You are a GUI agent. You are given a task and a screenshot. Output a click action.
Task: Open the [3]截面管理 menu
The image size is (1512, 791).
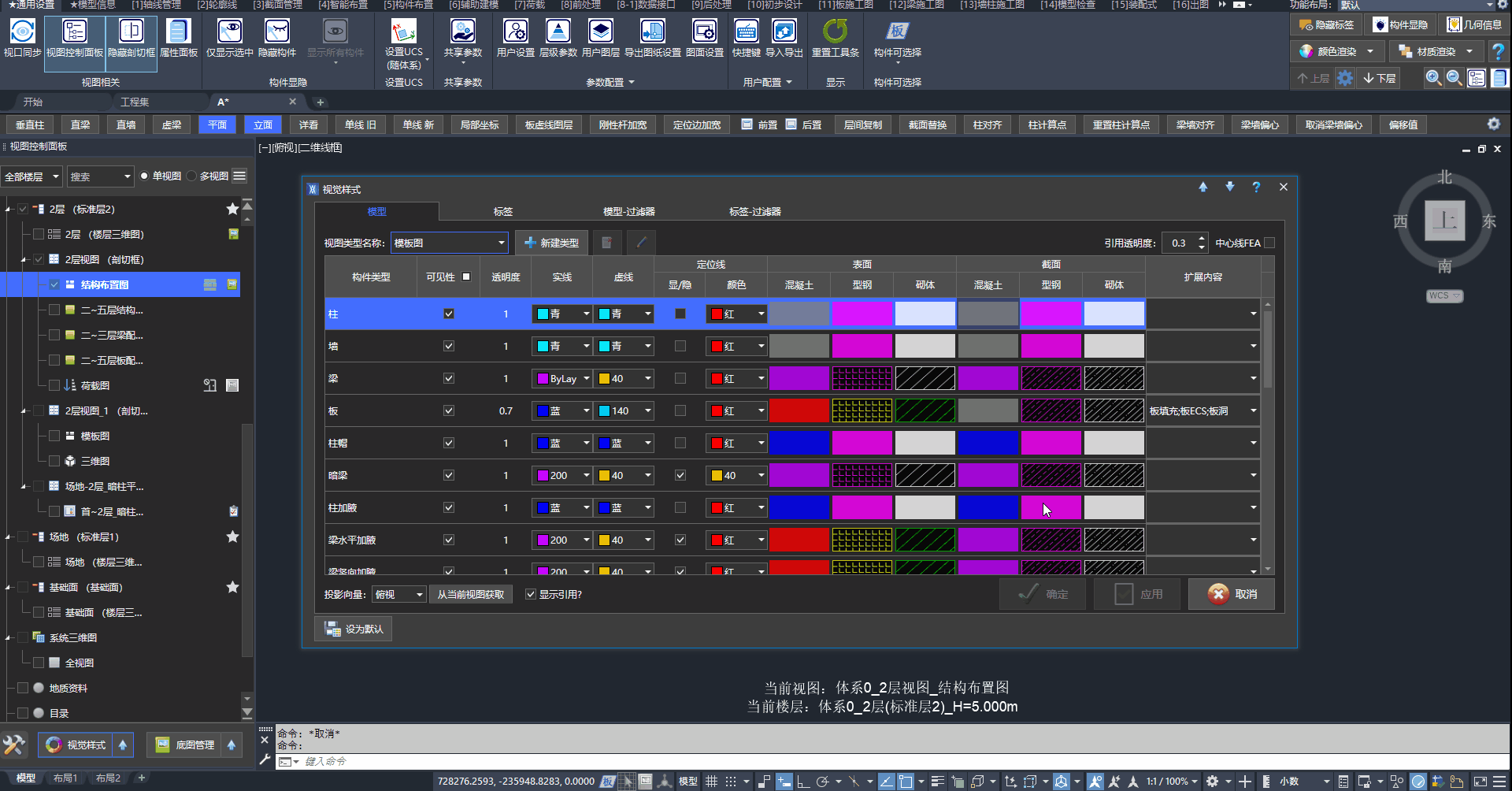[277, 5]
